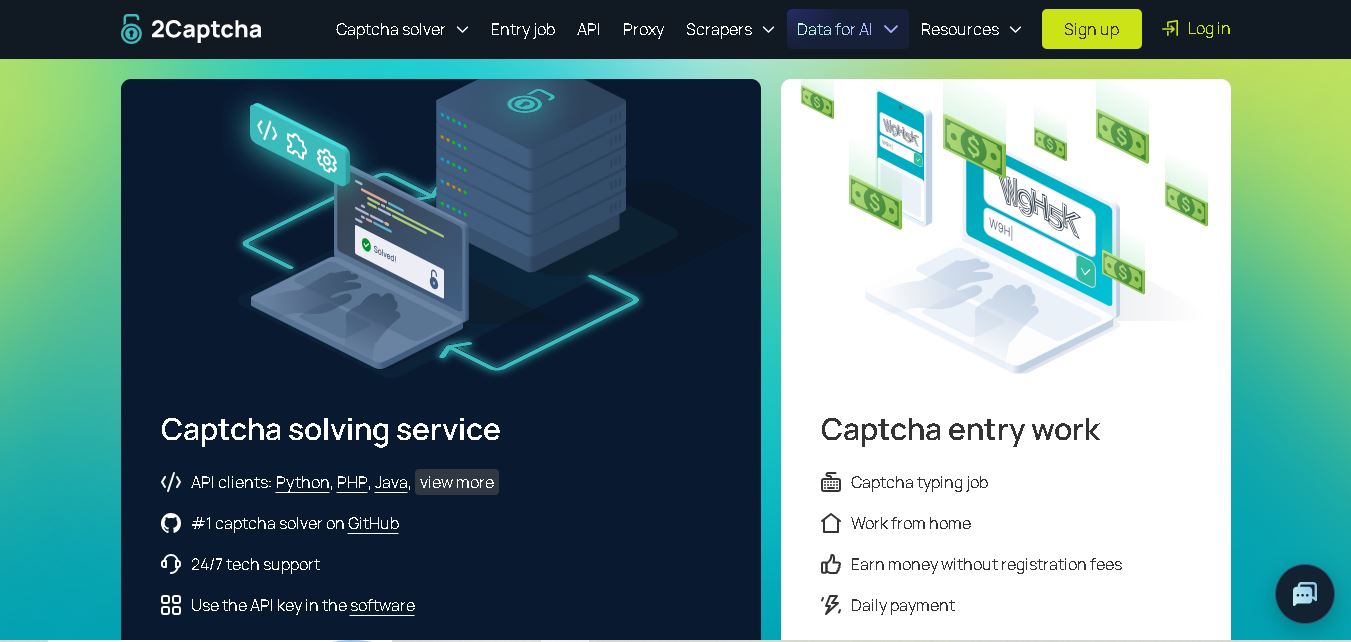The width and height of the screenshot is (1351, 642).
Task: Click the house icon beside Work from home
Action: point(831,523)
